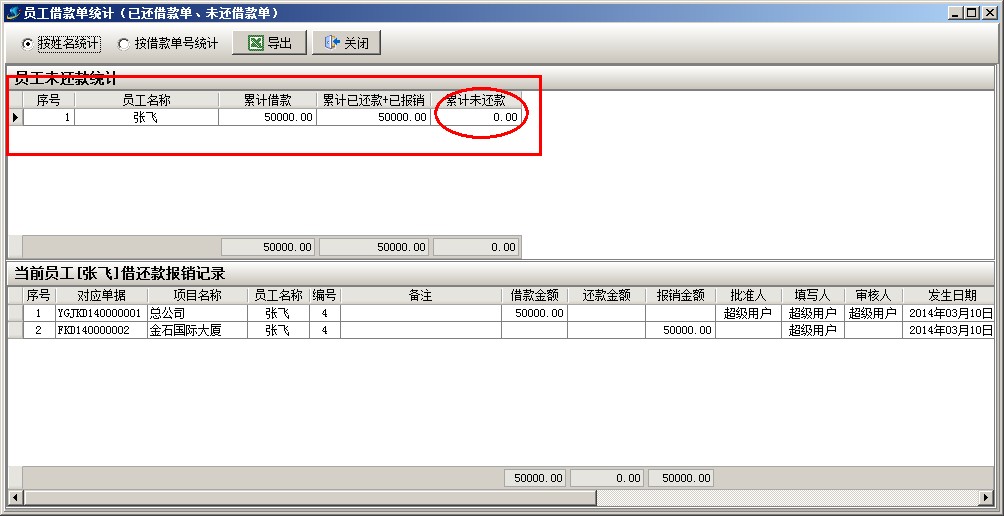Select record YGJKD140000001 in lower table
Image resolution: width=1004 pixels, height=516 pixels.
click(x=101, y=313)
